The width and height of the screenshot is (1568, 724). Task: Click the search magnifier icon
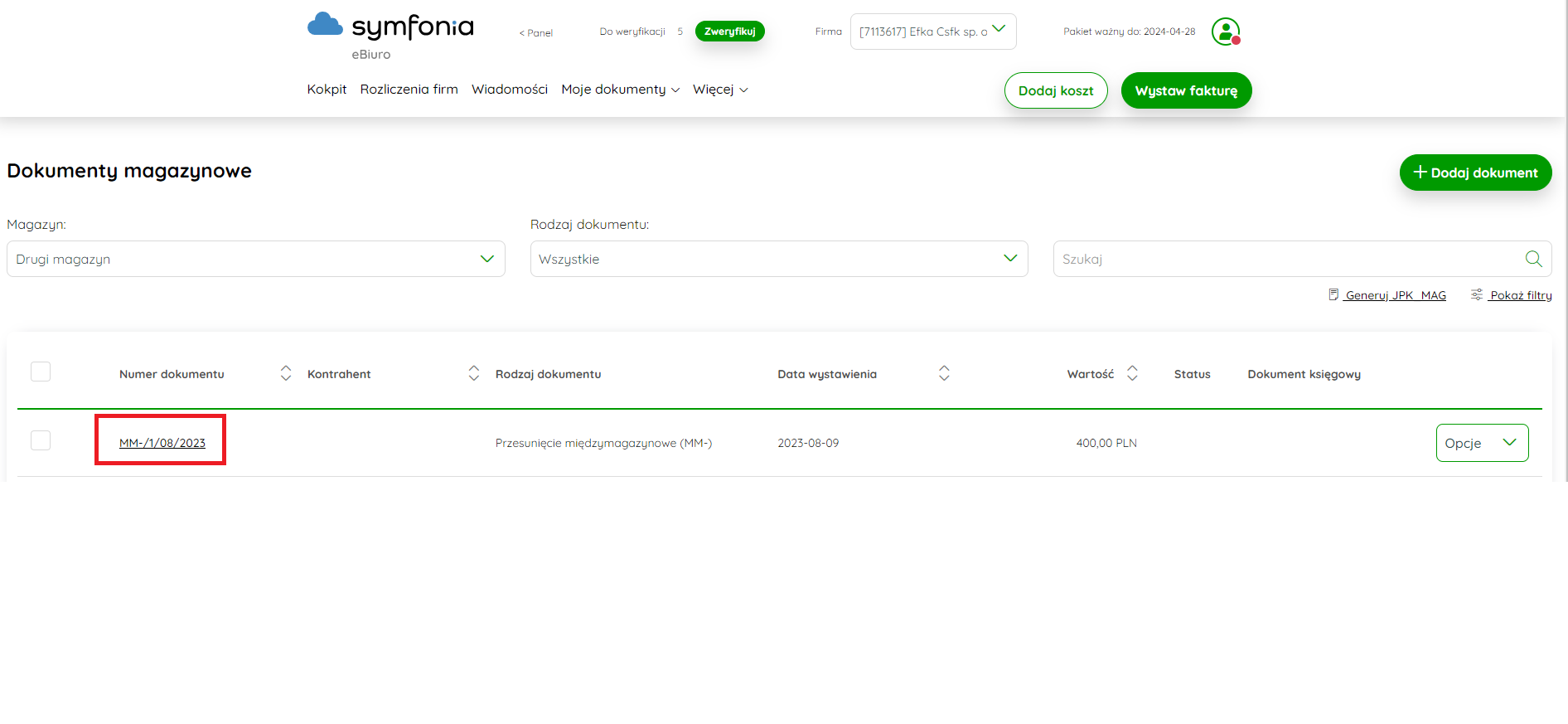pyautogui.click(x=1533, y=259)
